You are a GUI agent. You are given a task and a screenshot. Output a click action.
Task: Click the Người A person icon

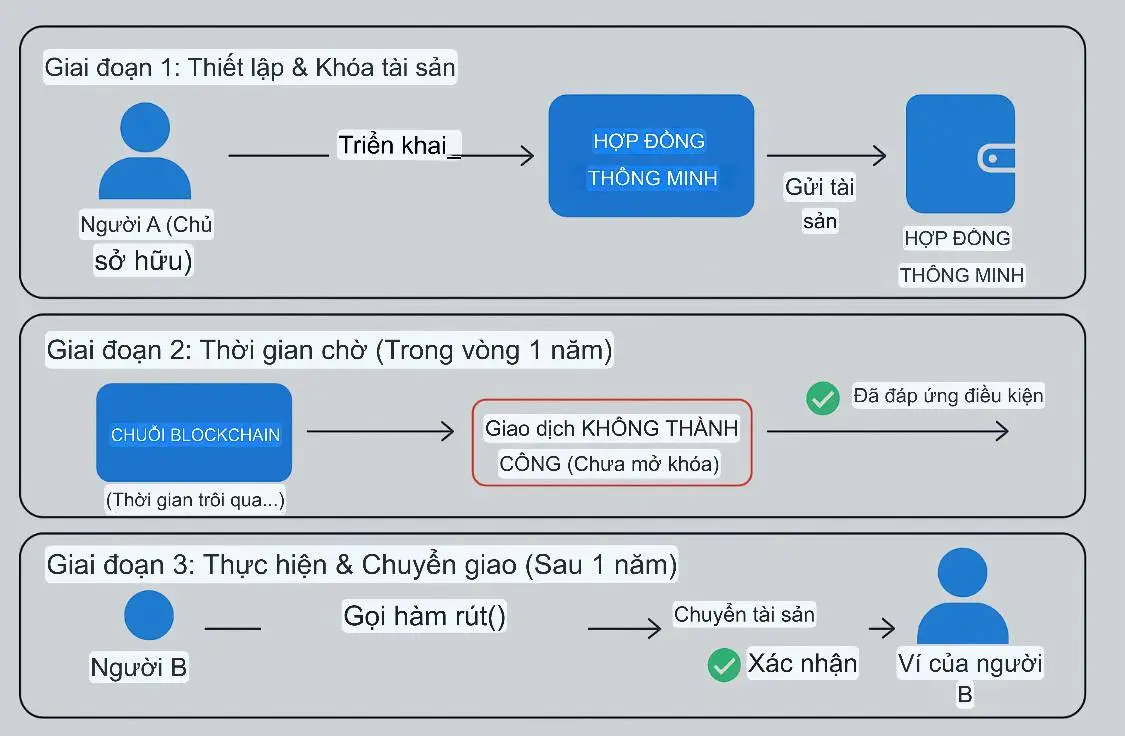(145, 150)
